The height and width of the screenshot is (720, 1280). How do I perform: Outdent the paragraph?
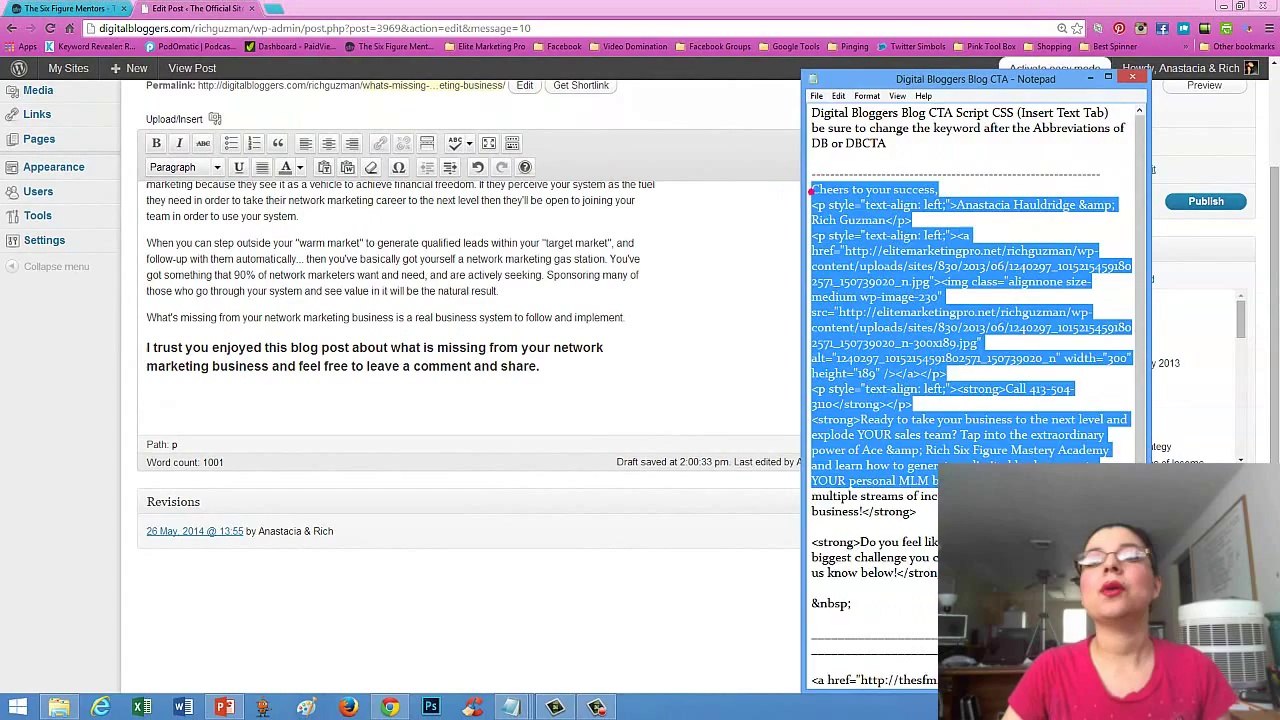click(x=427, y=167)
